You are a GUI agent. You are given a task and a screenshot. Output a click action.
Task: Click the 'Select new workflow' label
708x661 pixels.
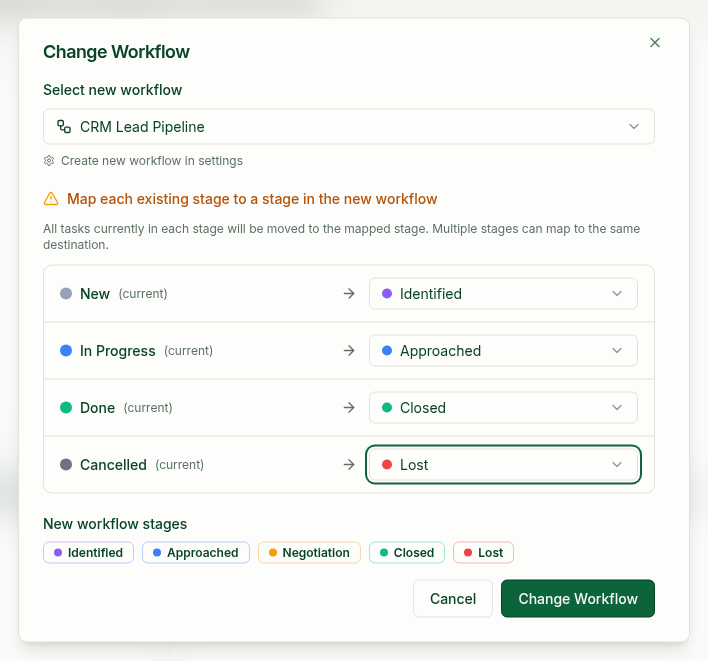112,90
